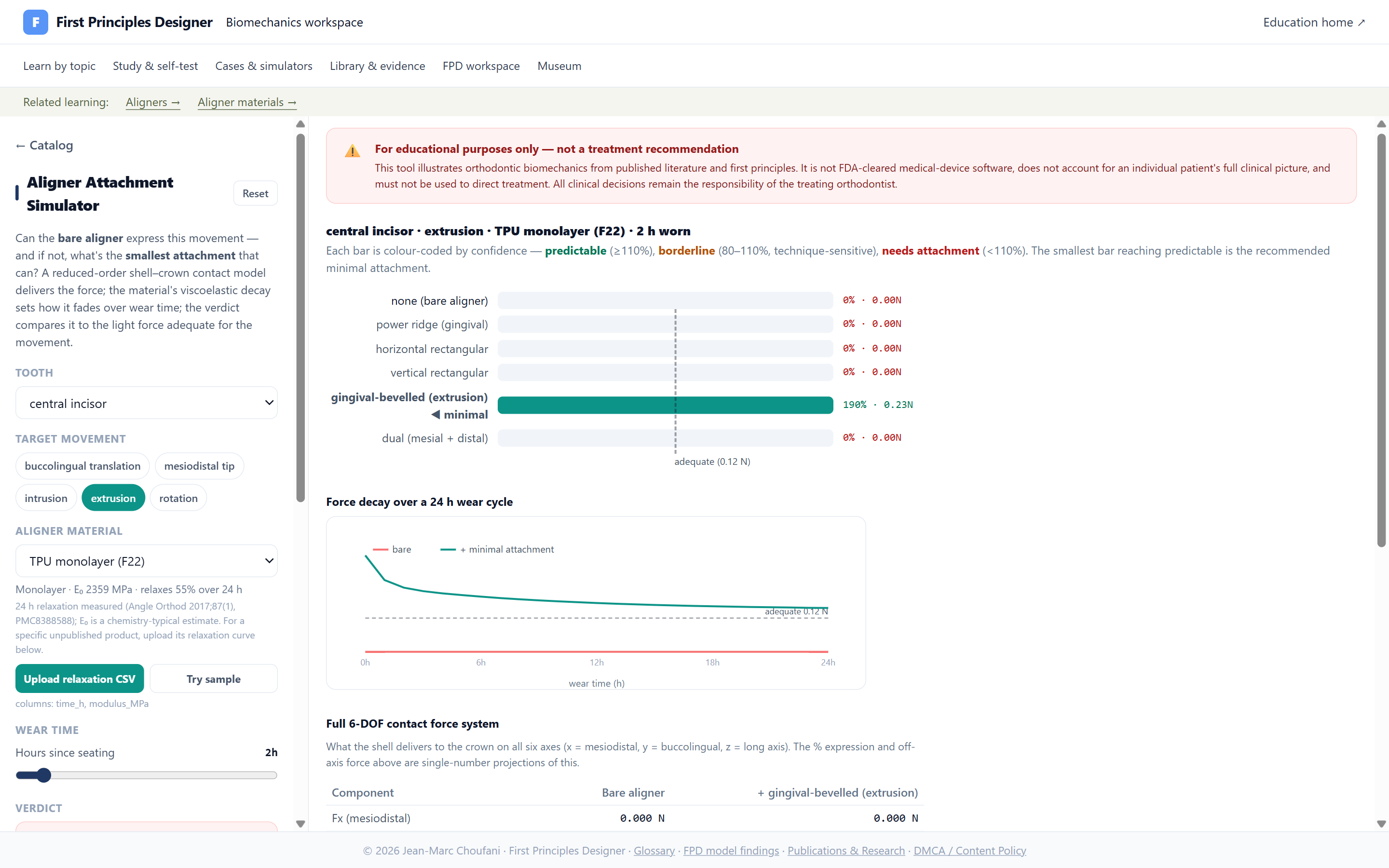Image resolution: width=1389 pixels, height=868 pixels.
Task: Follow the Aligners related learning link
Action: coord(153,102)
